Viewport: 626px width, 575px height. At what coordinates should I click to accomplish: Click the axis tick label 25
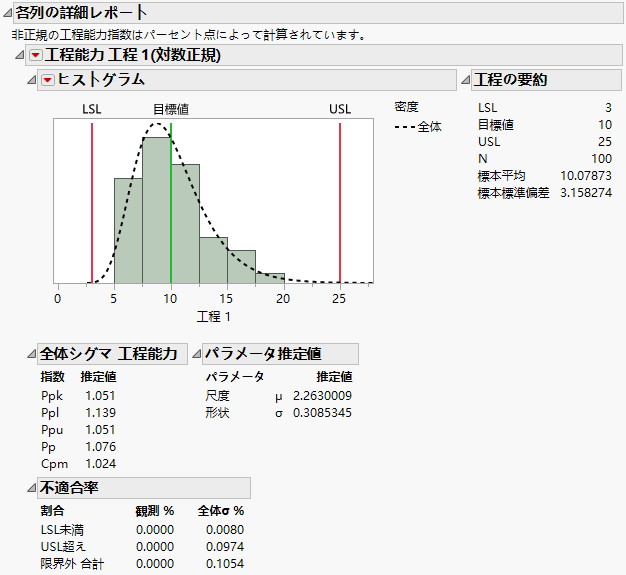point(339,299)
